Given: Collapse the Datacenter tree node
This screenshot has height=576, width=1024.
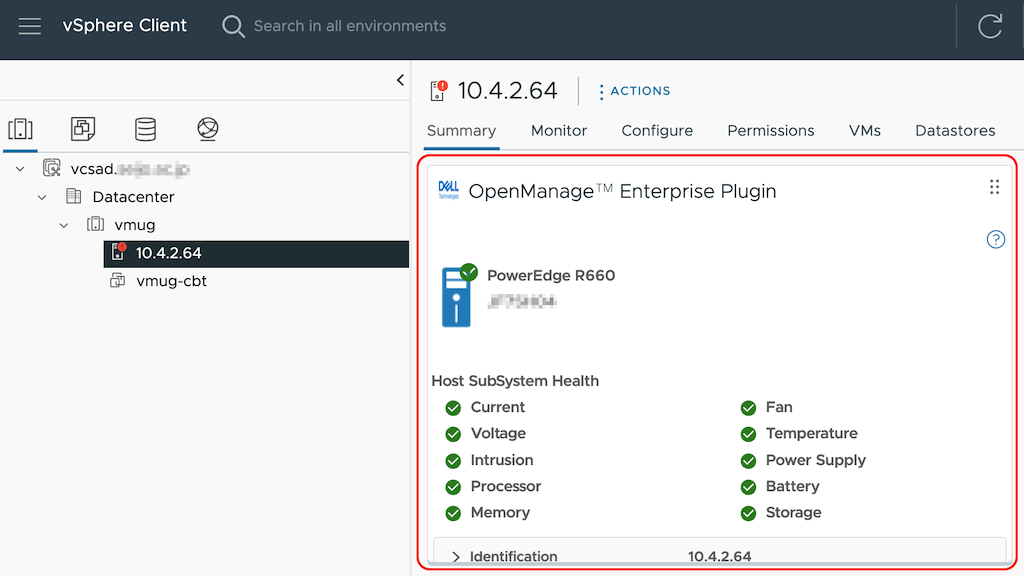Looking at the screenshot, I should pyautogui.click(x=42, y=197).
